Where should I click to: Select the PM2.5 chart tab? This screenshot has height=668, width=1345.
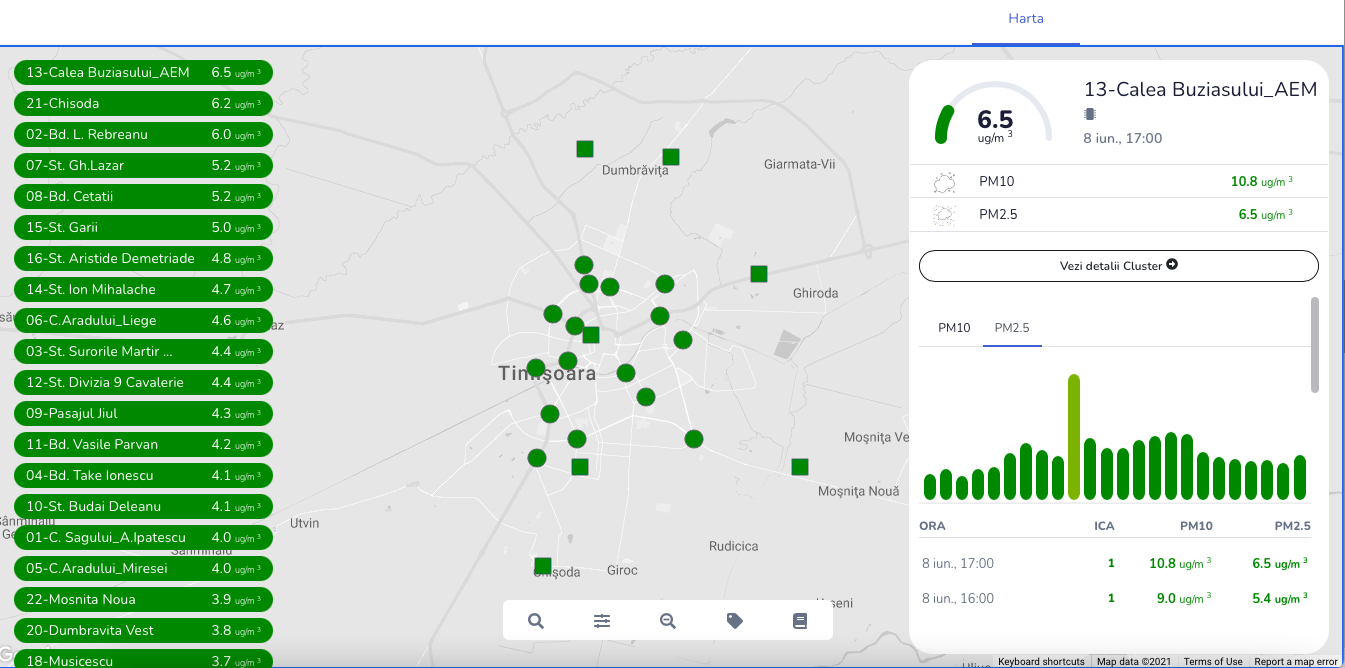(x=1012, y=328)
